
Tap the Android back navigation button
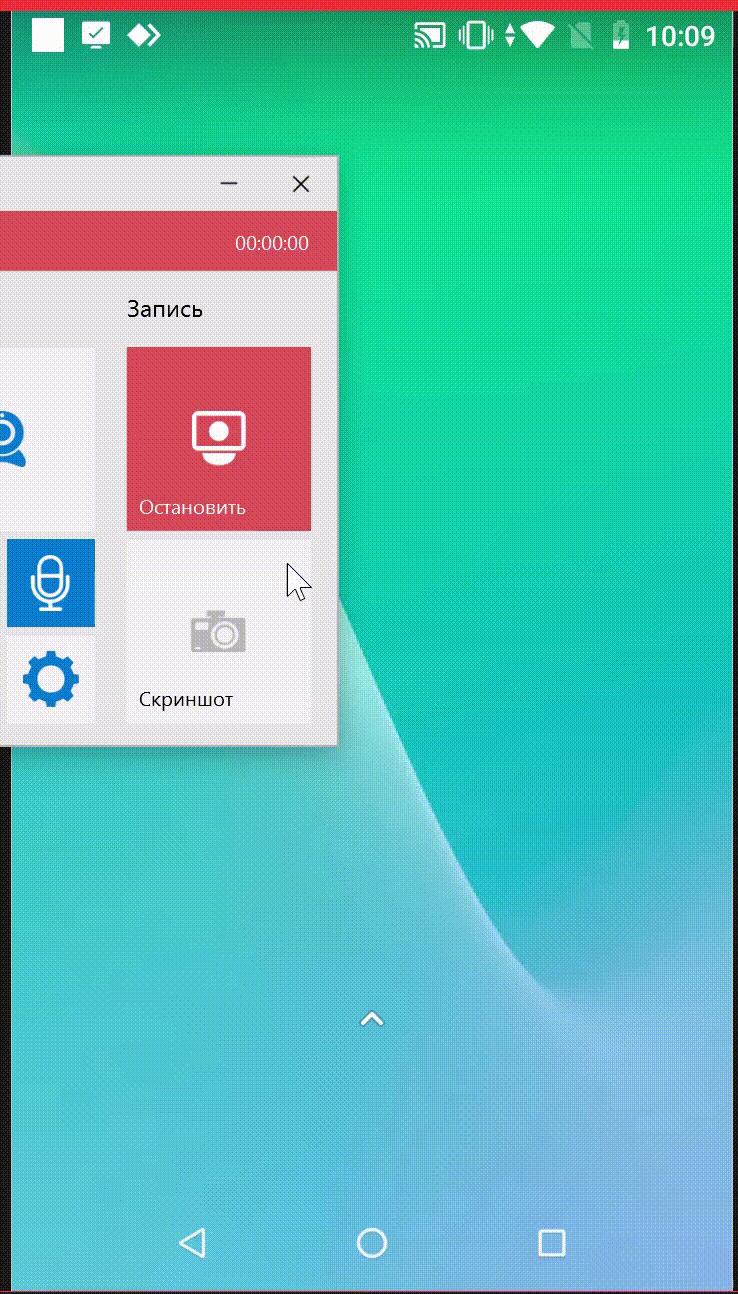[192, 1242]
